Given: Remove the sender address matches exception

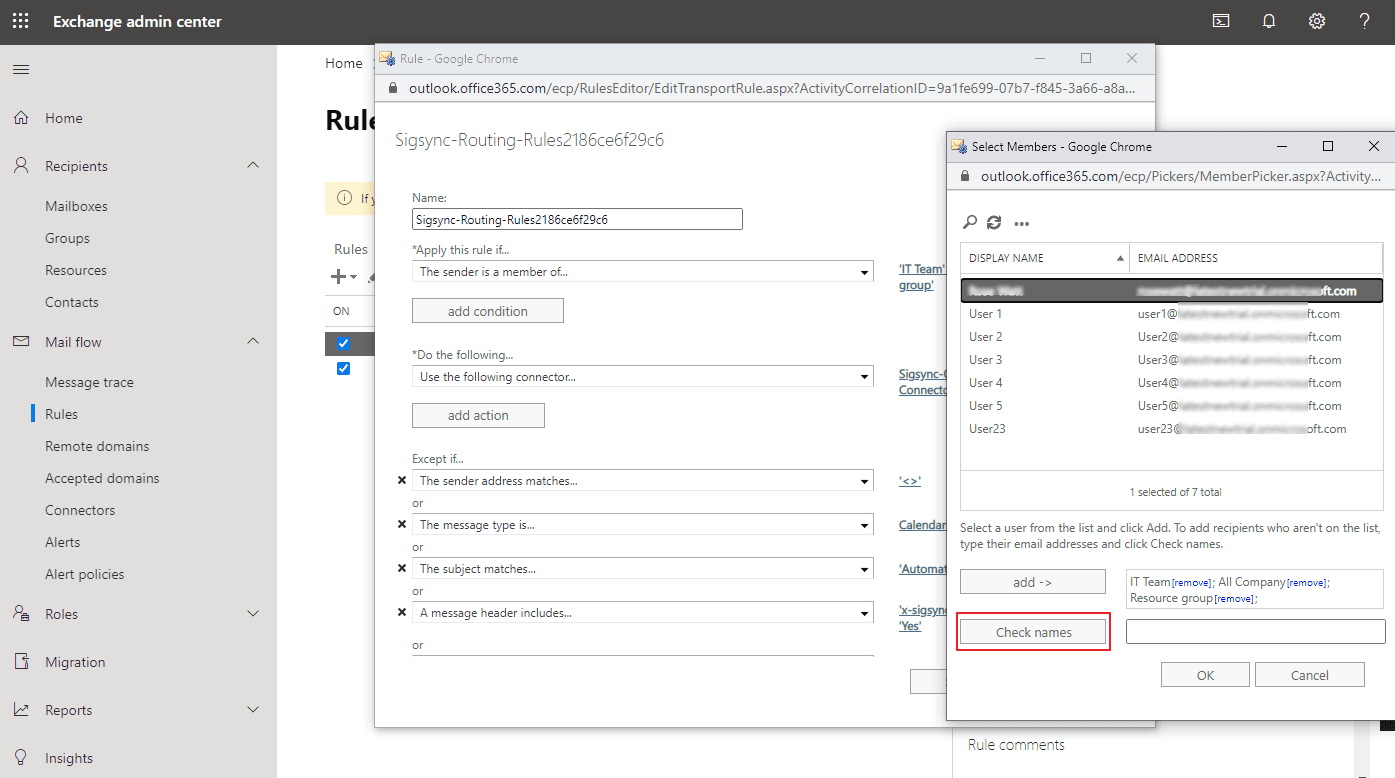Looking at the screenshot, I should (402, 481).
